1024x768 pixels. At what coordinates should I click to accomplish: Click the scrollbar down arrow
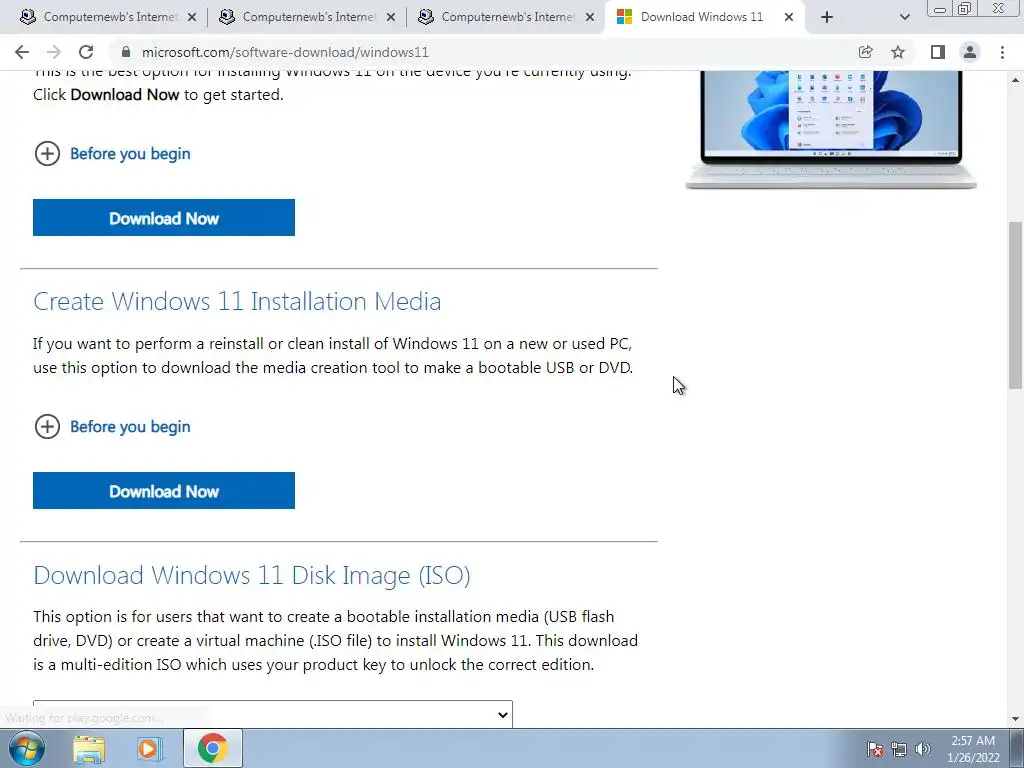coord(1016,719)
